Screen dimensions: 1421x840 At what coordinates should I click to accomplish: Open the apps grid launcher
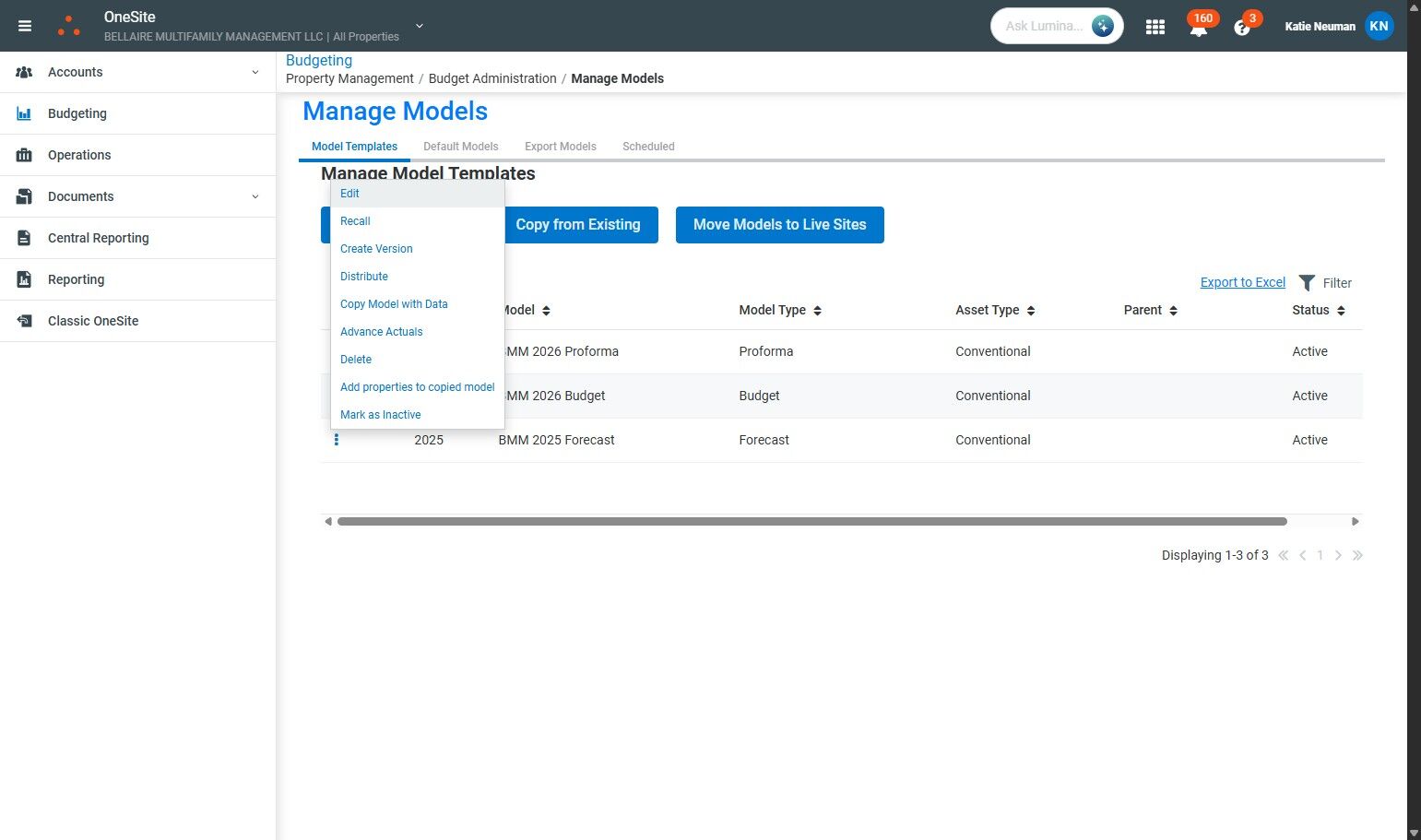click(1155, 27)
